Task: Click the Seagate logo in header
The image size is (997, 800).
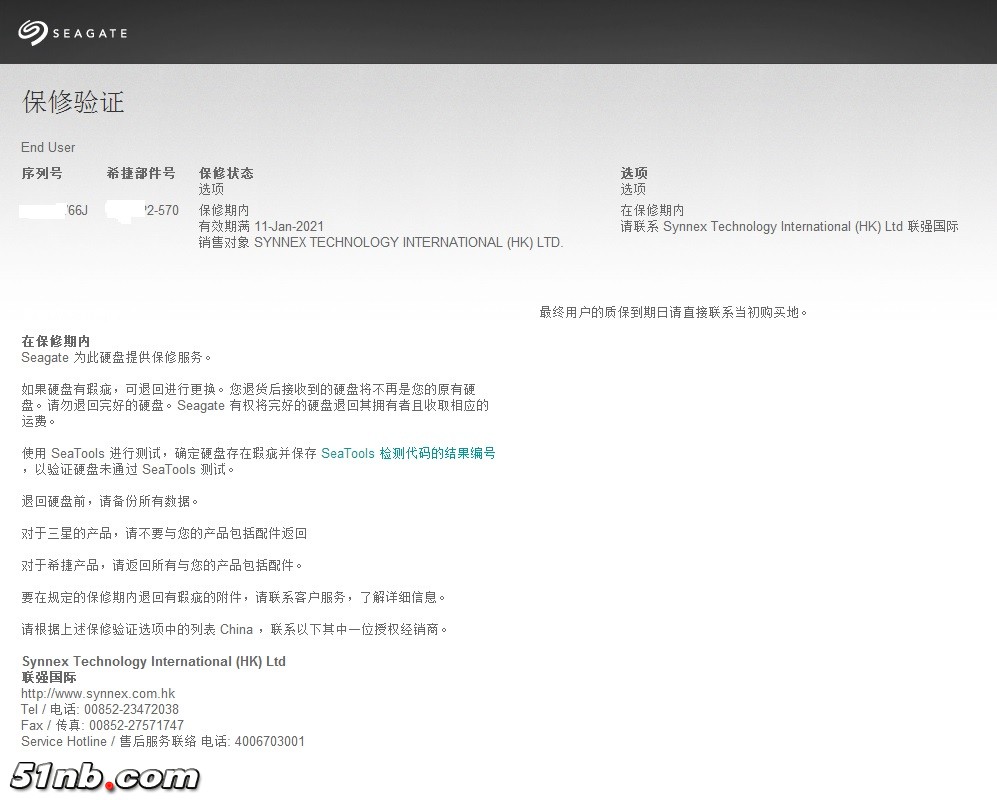Action: coord(72,32)
